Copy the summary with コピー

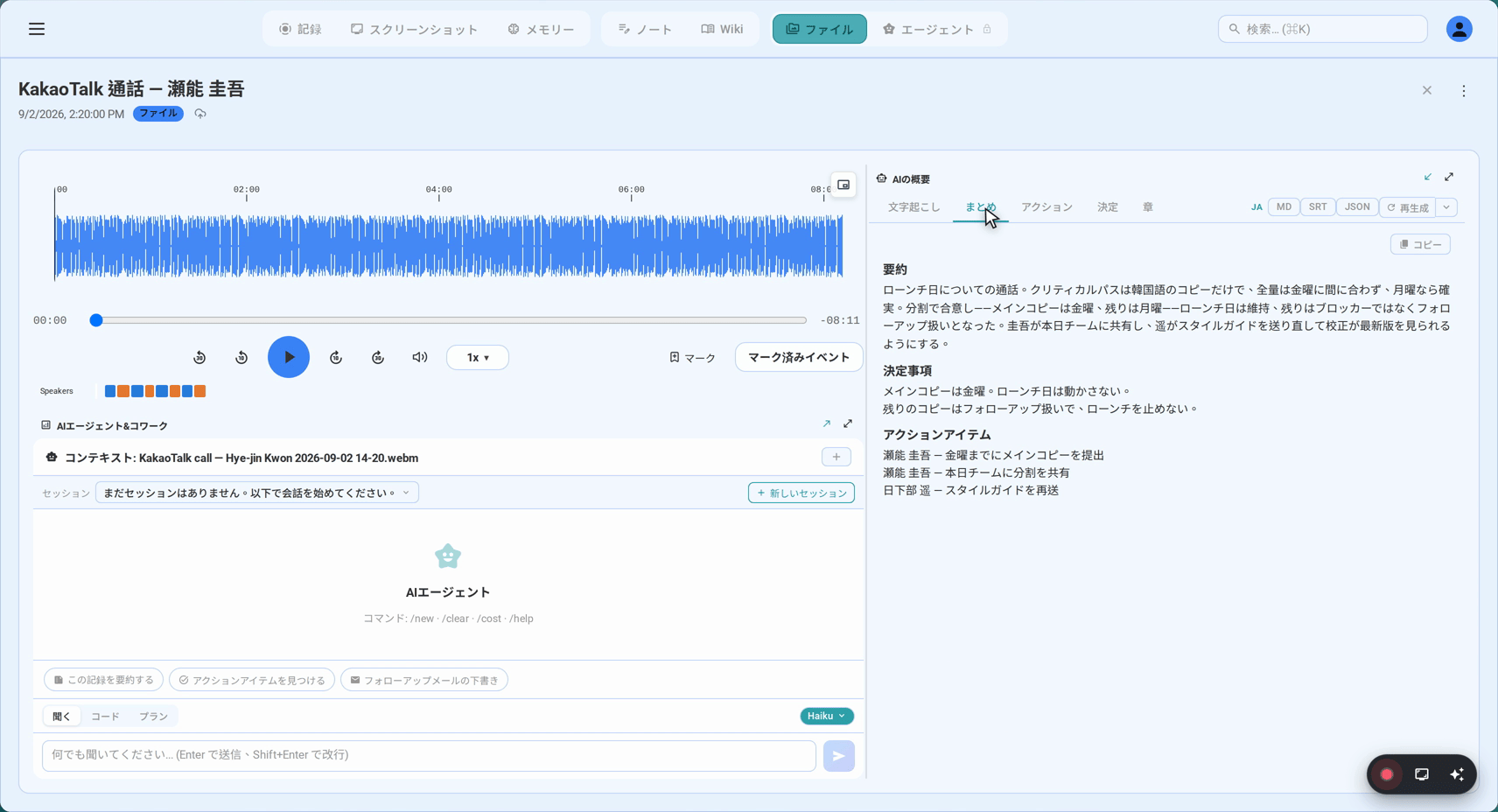coord(1420,244)
